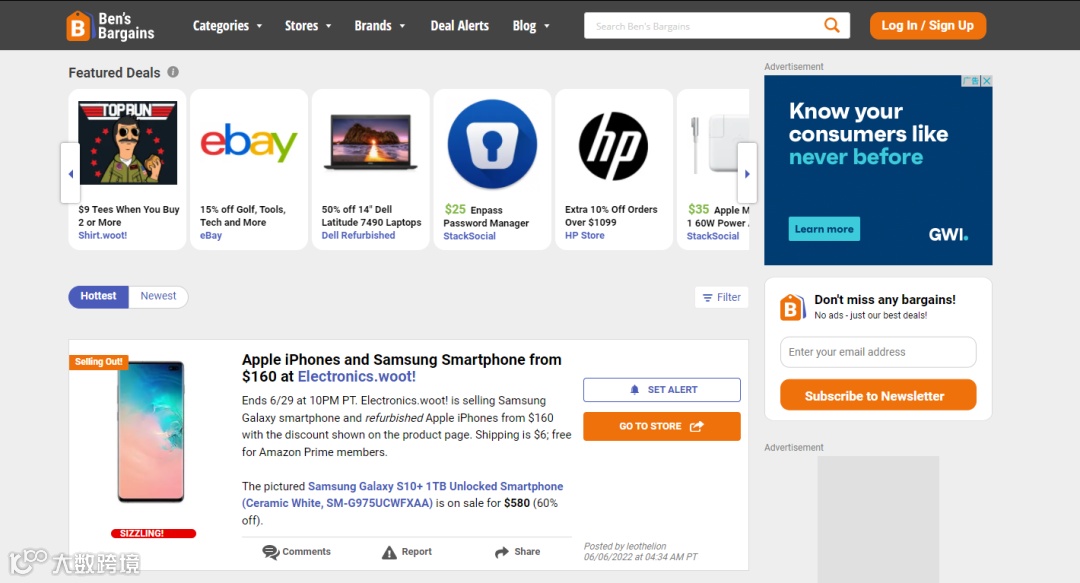The width and height of the screenshot is (1080, 583).
Task: Click the newsletter email address field
Action: [x=878, y=352]
